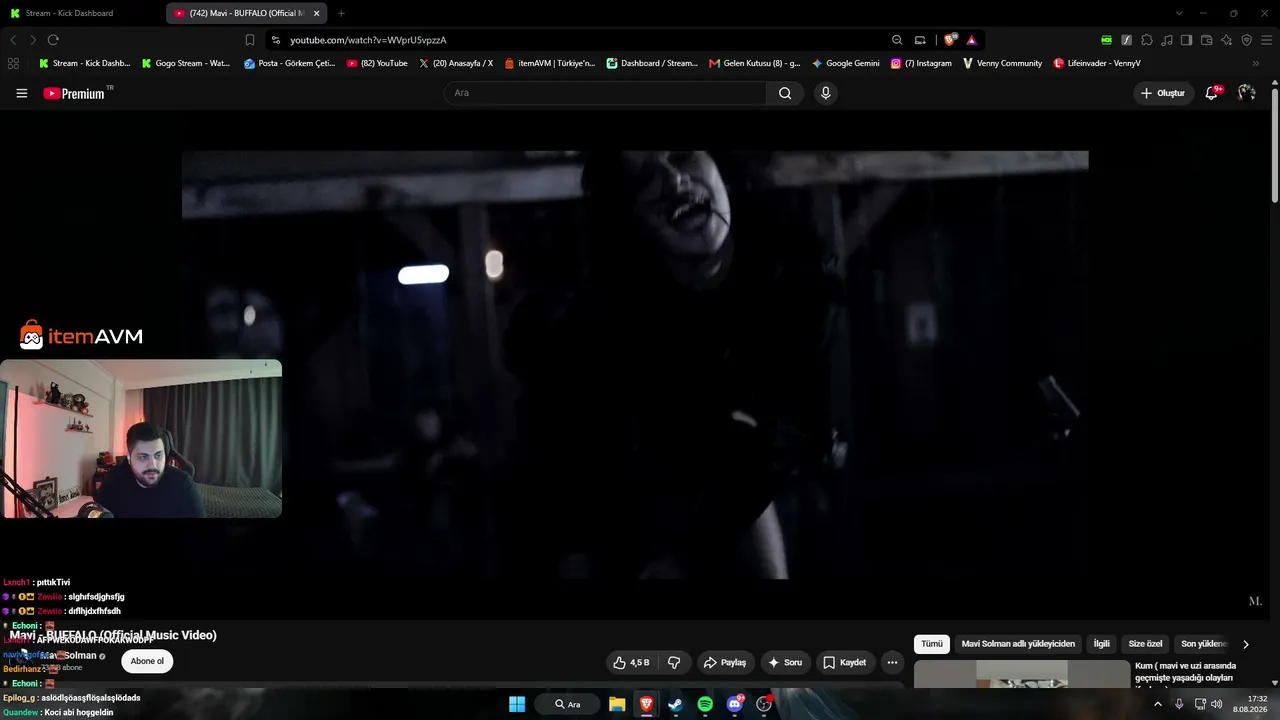Show hidden system tray icons
This screenshot has height=720, width=1280.
click(1158, 704)
